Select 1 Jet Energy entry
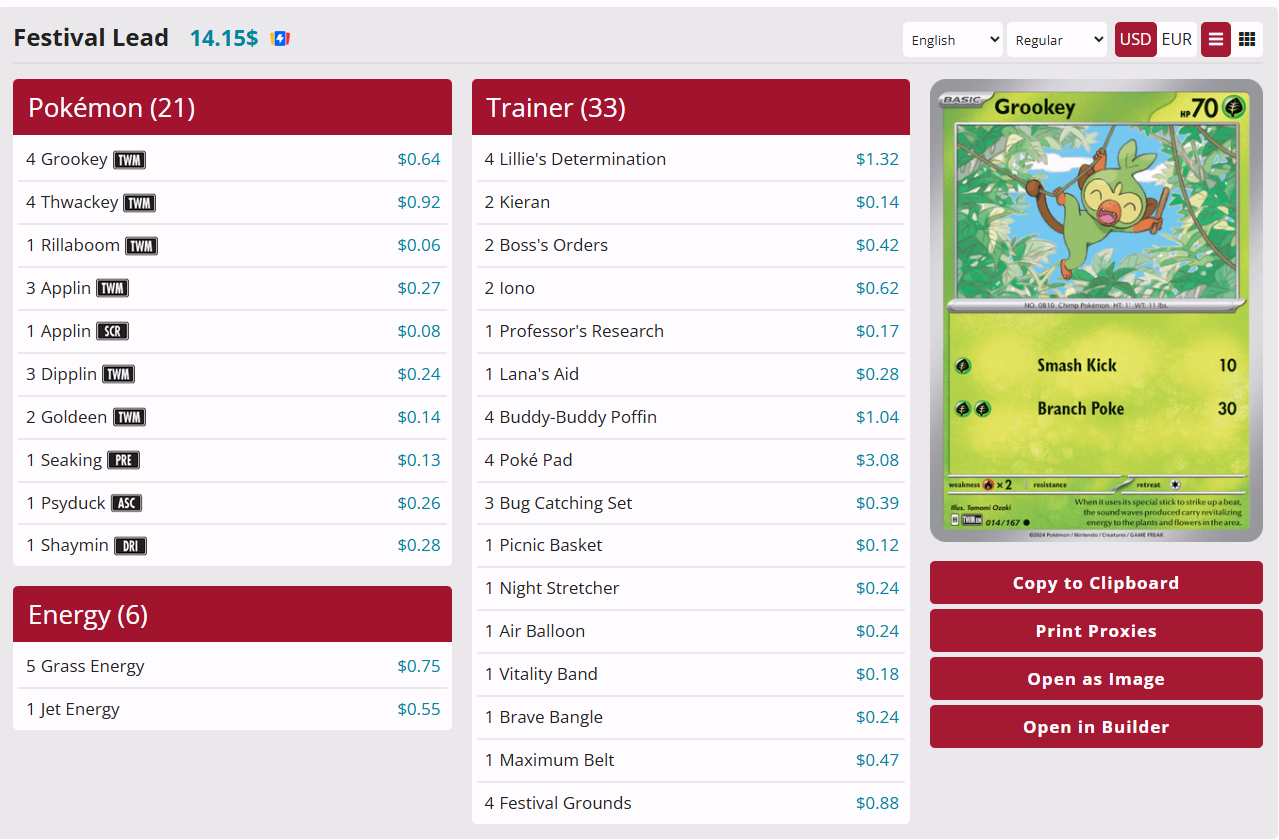The width and height of the screenshot is (1279, 840). (232, 709)
